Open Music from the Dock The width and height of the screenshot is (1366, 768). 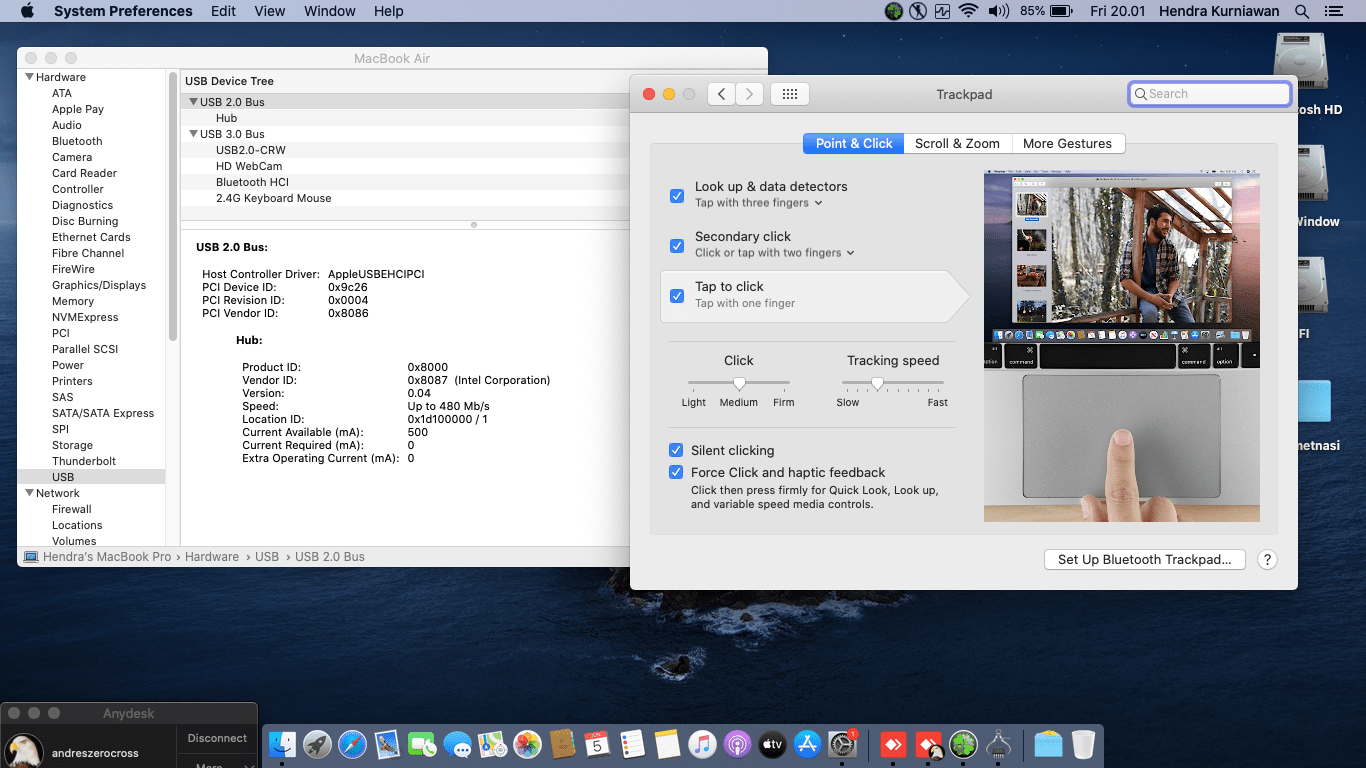click(703, 744)
